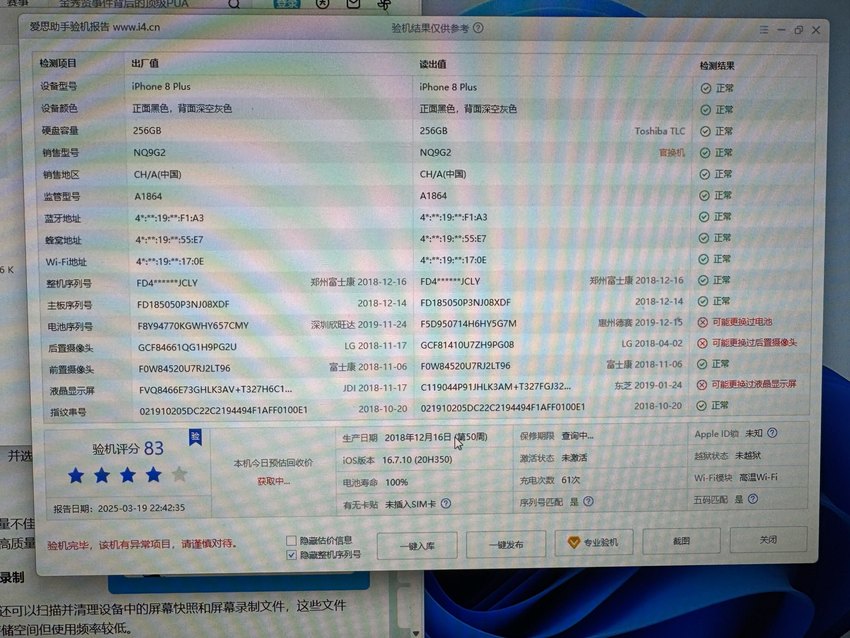This screenshot has width=850, height=638.
Task: Click the check icon in the 蓝牙地址 row
Action: 704,217
